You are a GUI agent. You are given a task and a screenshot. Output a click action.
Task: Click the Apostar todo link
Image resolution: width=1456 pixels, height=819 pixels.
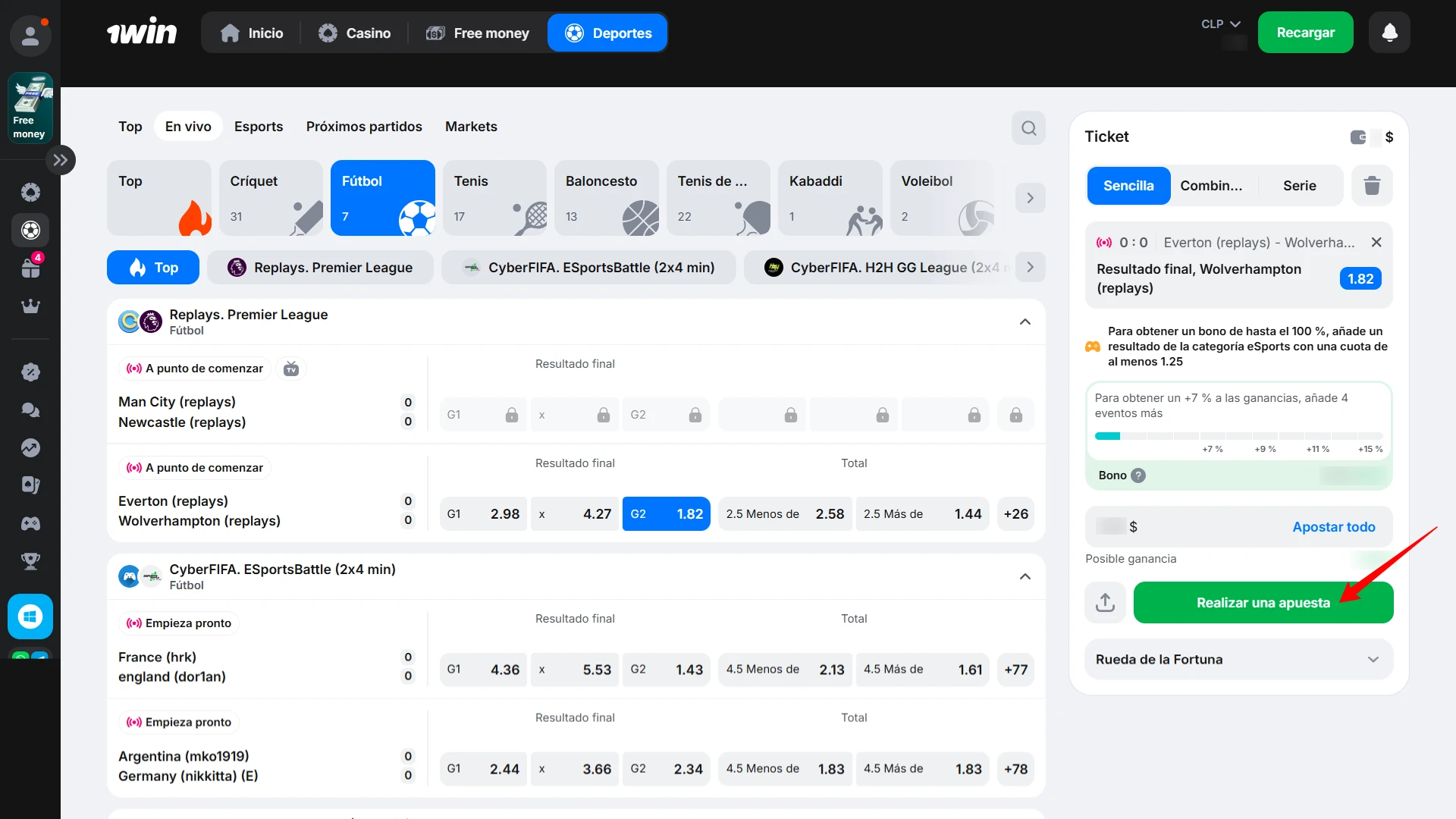click(1333, 527)
